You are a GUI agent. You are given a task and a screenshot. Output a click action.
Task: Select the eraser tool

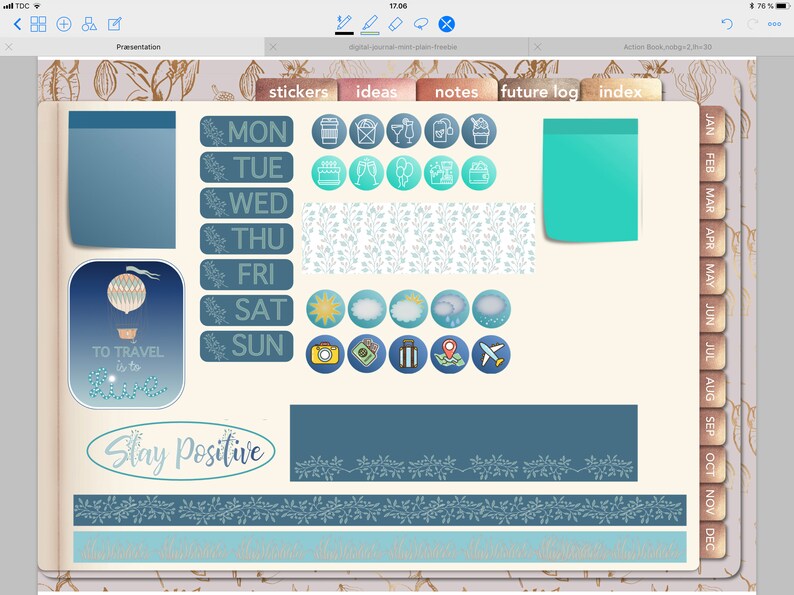(x=395, y=23)
